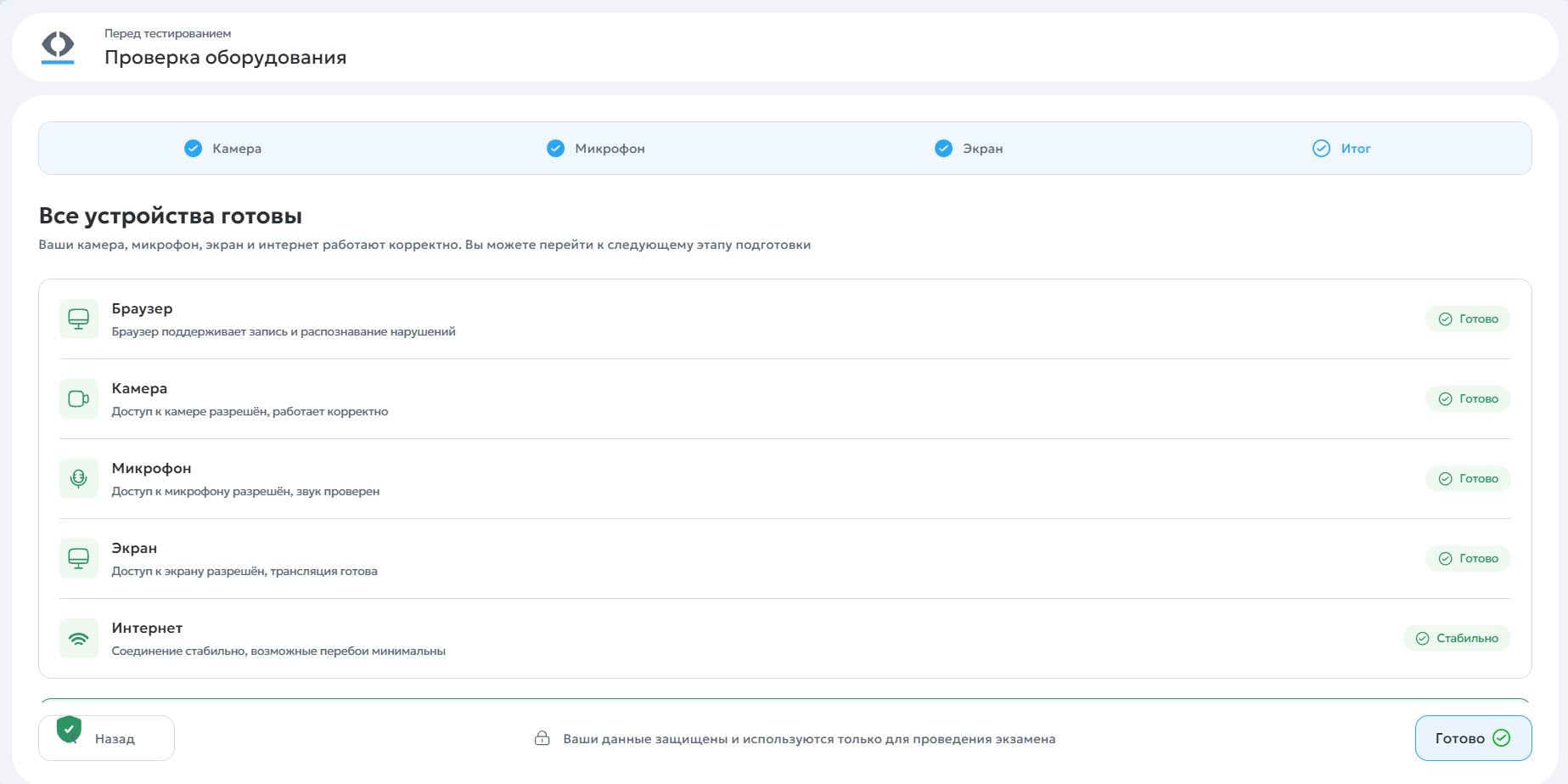The width and height of the screenshot is (1568, 784).
Task: Click the Готово status badge for Камера
Action: 1468,399
